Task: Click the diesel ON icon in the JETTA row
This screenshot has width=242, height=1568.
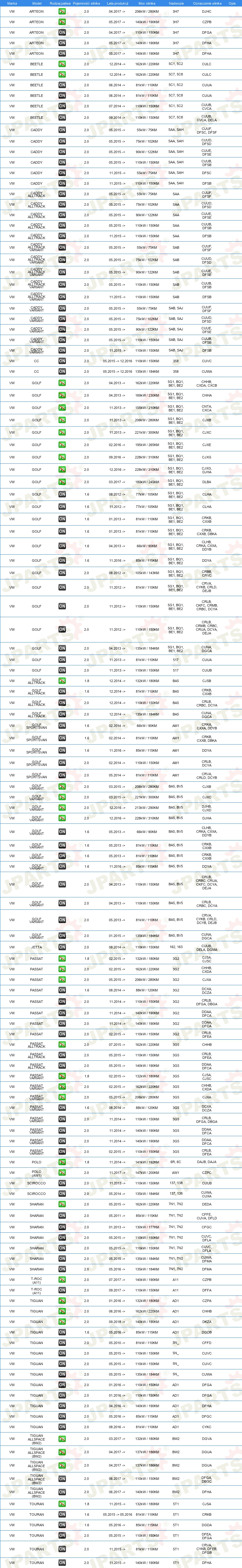Action: (x=62, y=947)
